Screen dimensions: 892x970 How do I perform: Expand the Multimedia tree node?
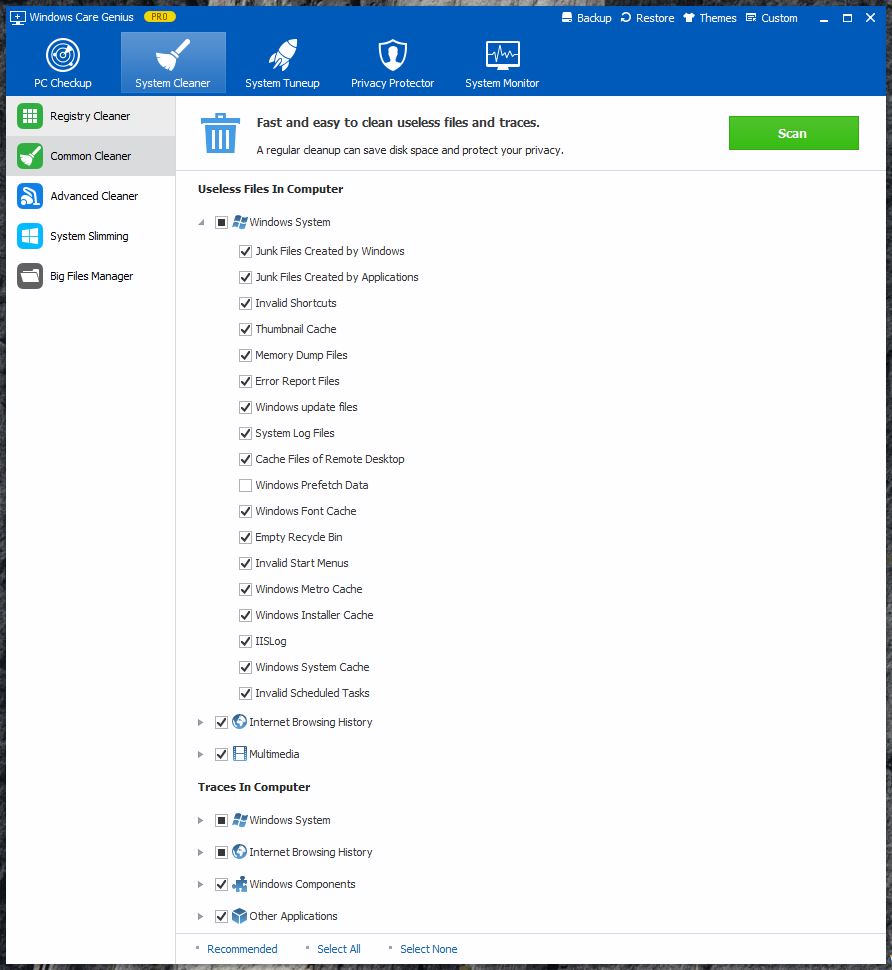pyautogui.click(x=200, y=754)
